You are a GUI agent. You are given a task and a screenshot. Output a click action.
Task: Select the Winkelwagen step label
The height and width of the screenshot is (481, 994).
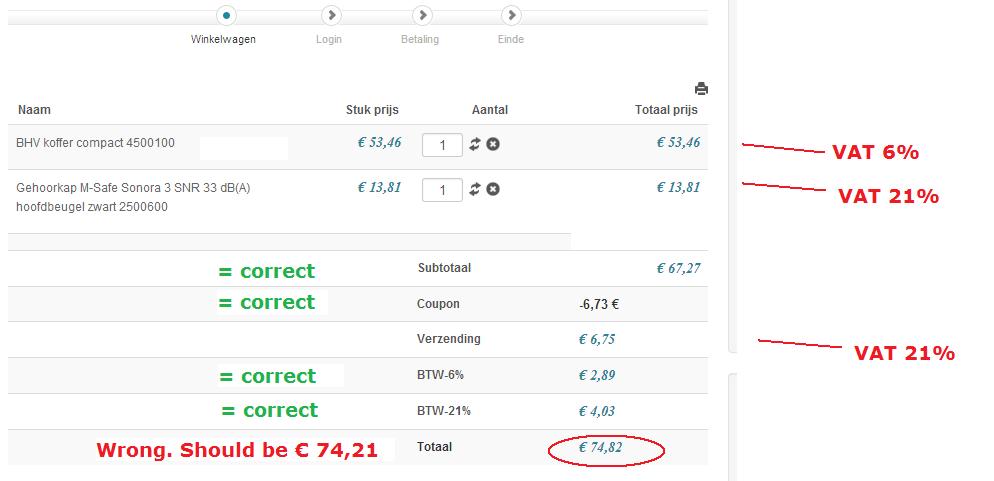click(223, 40)
